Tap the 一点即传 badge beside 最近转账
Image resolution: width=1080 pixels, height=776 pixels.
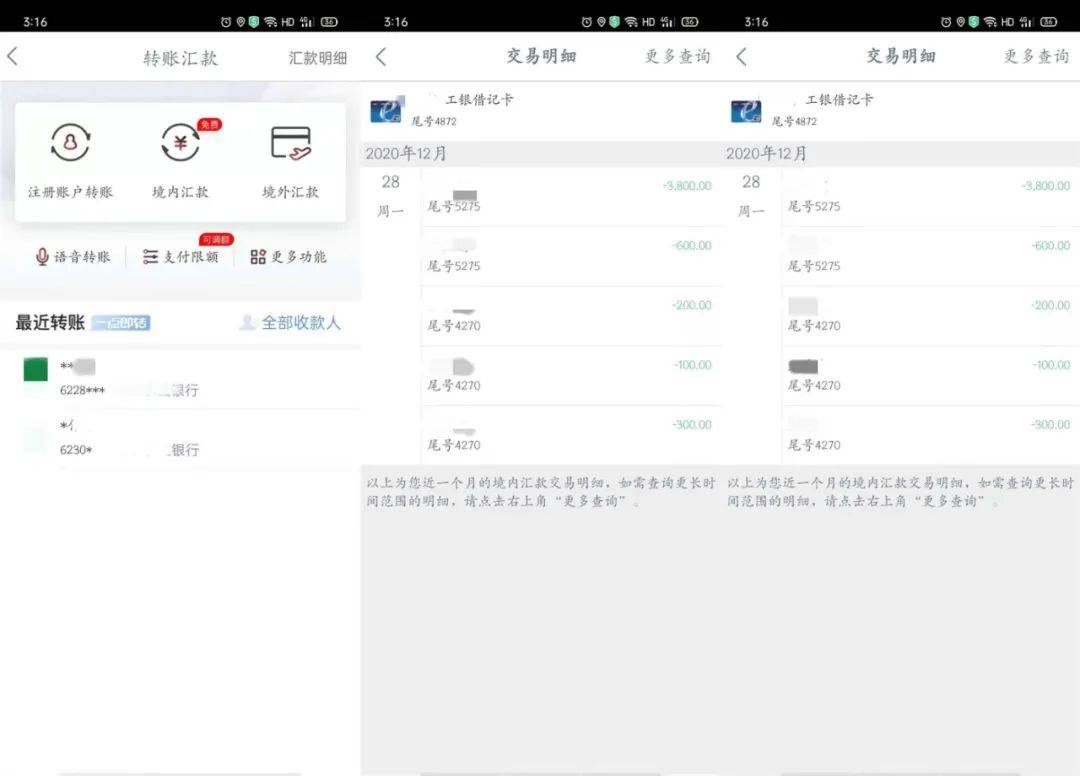click(121, 322)
